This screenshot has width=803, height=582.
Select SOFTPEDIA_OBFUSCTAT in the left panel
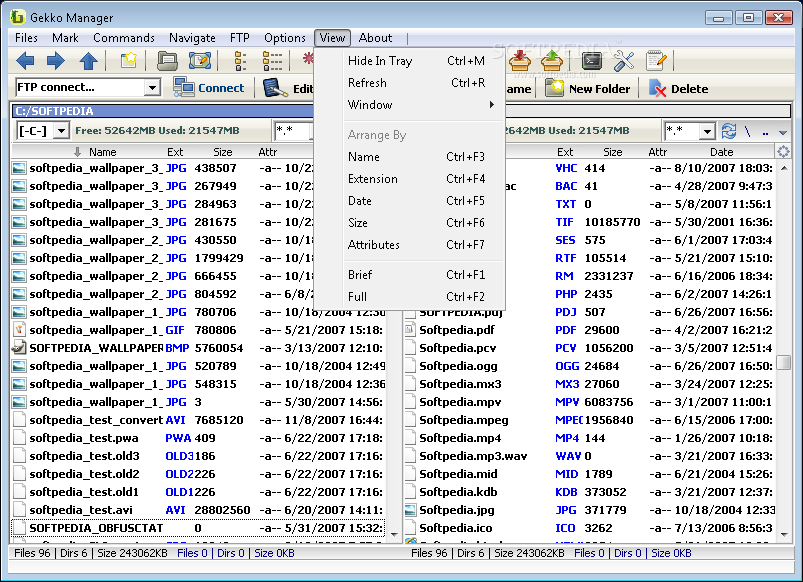(198, 528)
